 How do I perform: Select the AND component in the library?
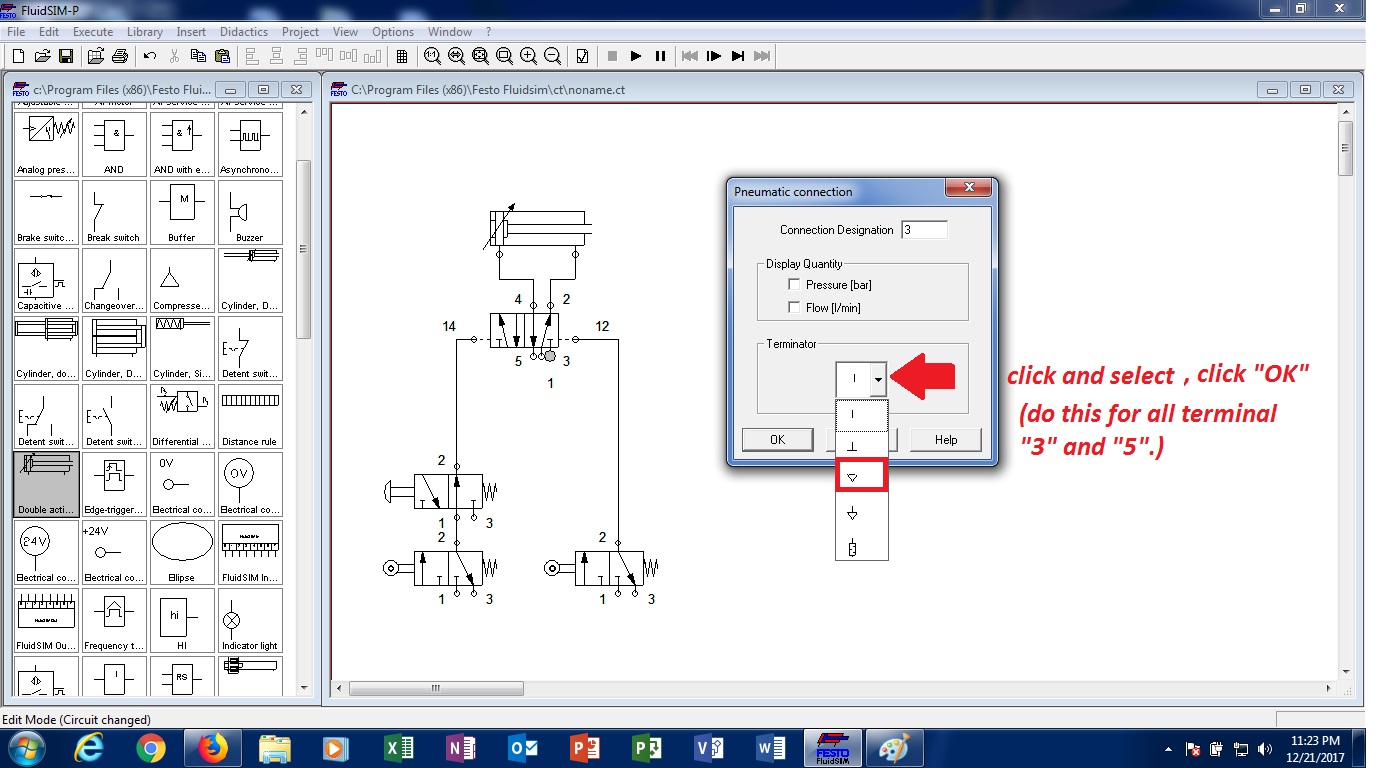click(114, 144)
